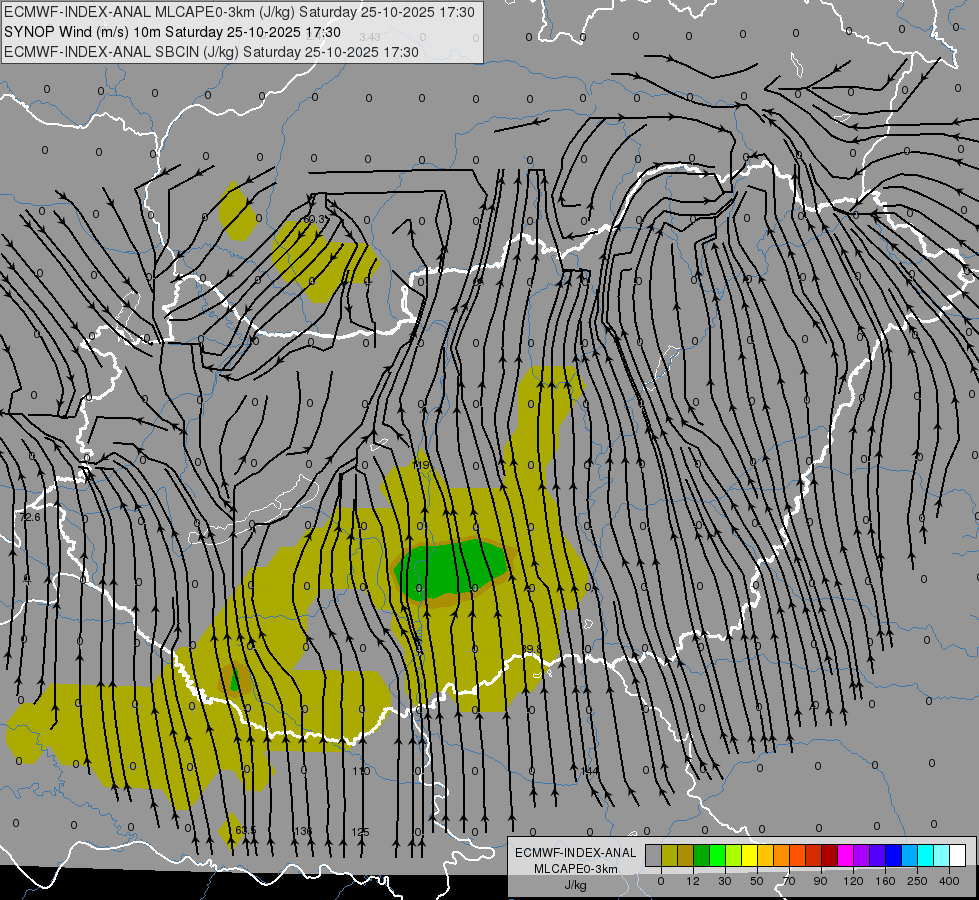
Task: Select the pure blue legend swatch
Action: (x=893, y=855)
